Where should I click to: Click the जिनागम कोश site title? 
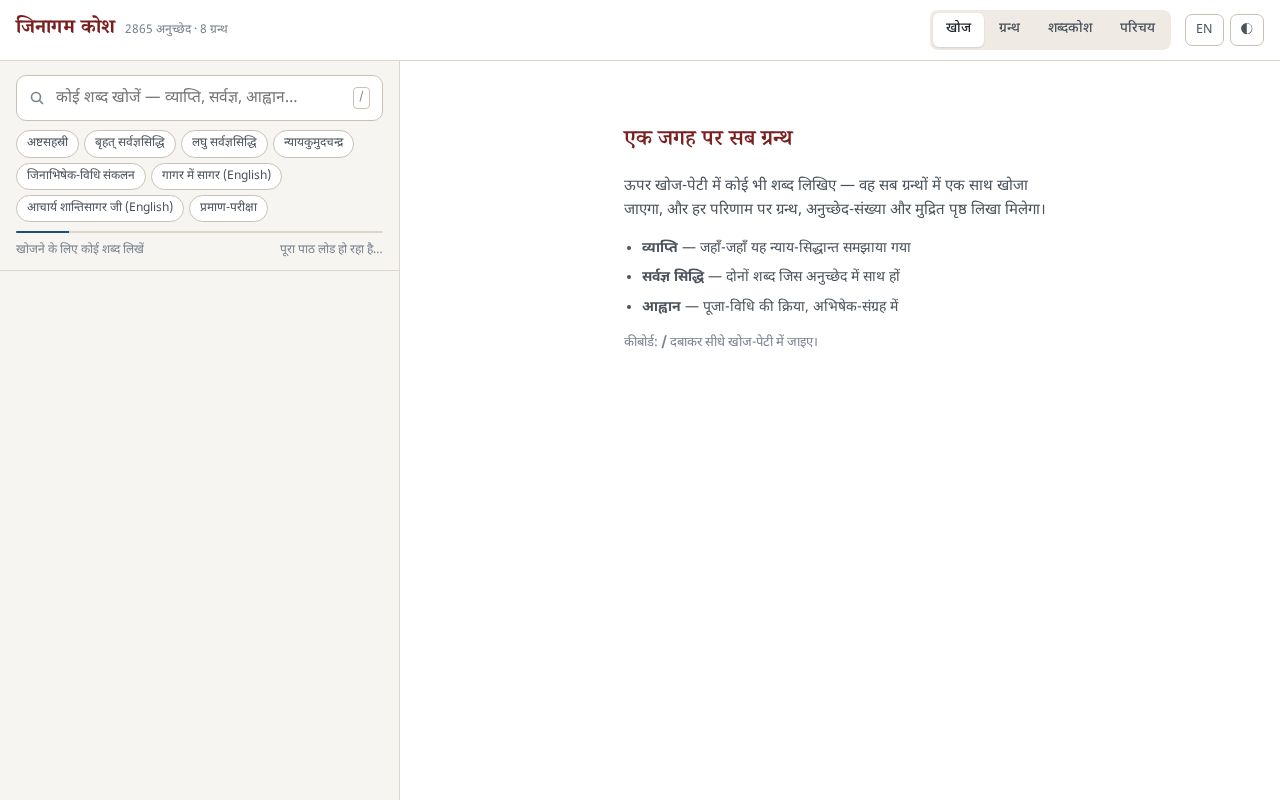65,27
